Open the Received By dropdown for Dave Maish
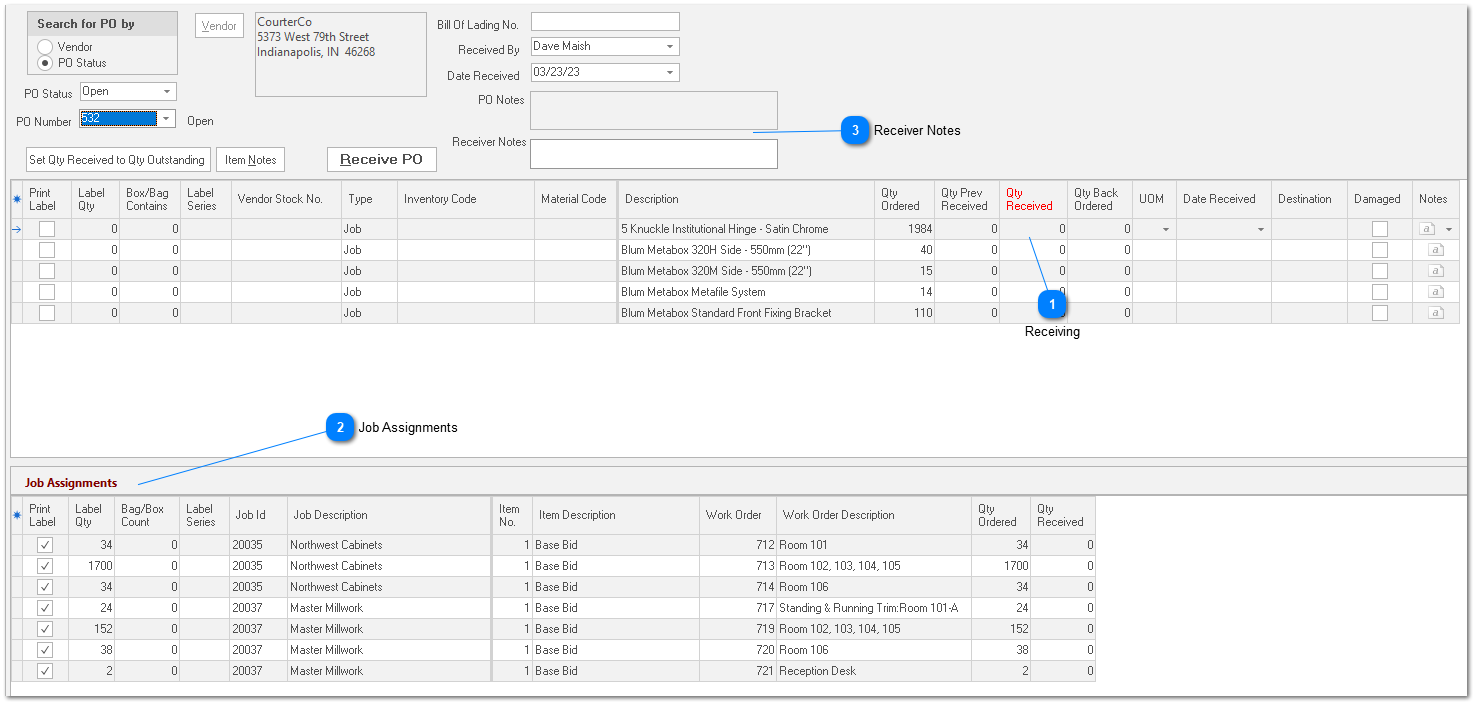The height and width of the screenshot is (705, 1479). tap(670, 46)
